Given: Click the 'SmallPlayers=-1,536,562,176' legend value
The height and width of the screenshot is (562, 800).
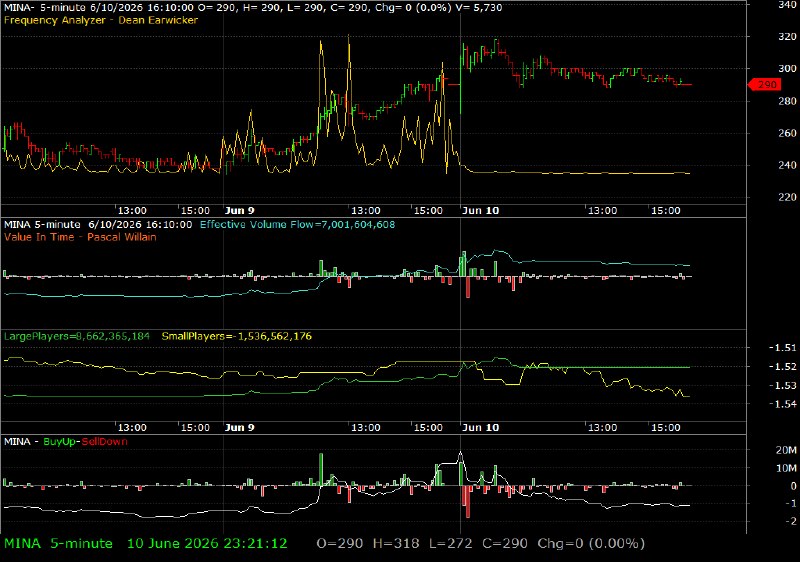Looking at the screenshot, I should click(x=237, y=337).
